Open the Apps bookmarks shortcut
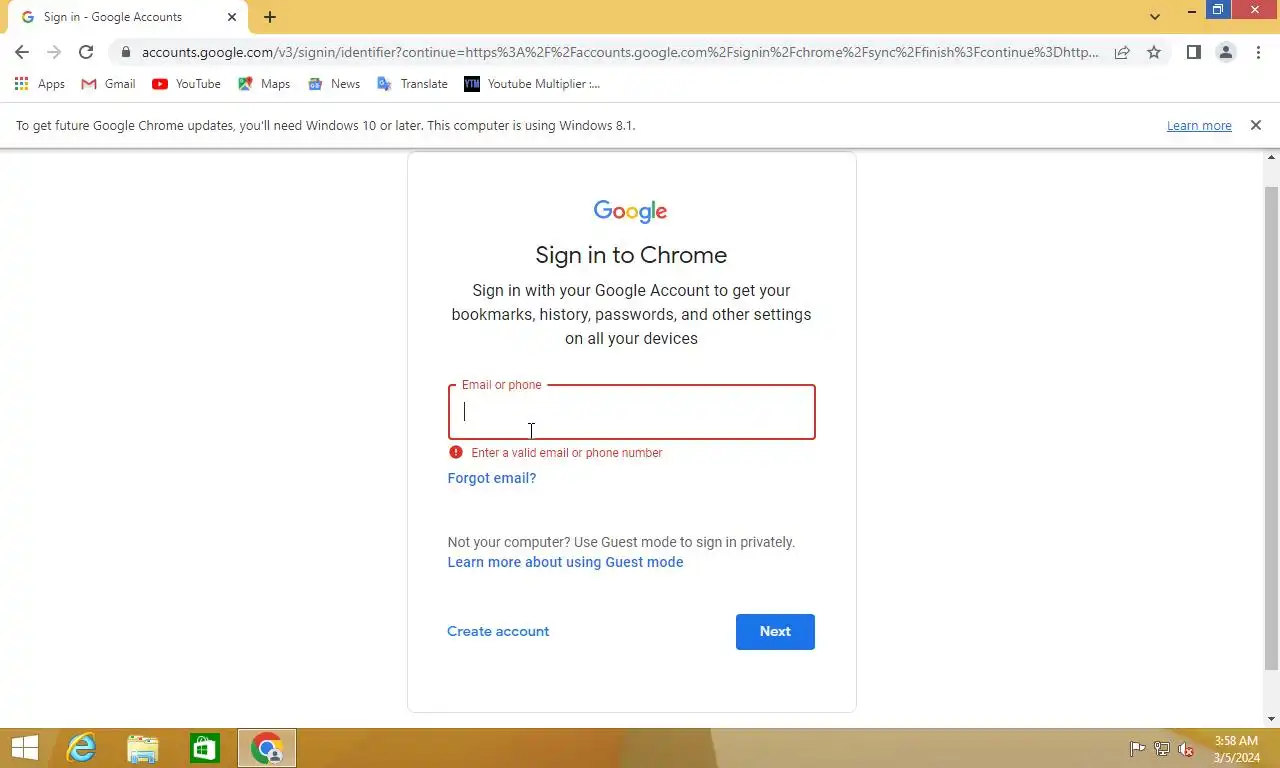The height and width of the screenshot is (768, 1280). pos(40,84)
